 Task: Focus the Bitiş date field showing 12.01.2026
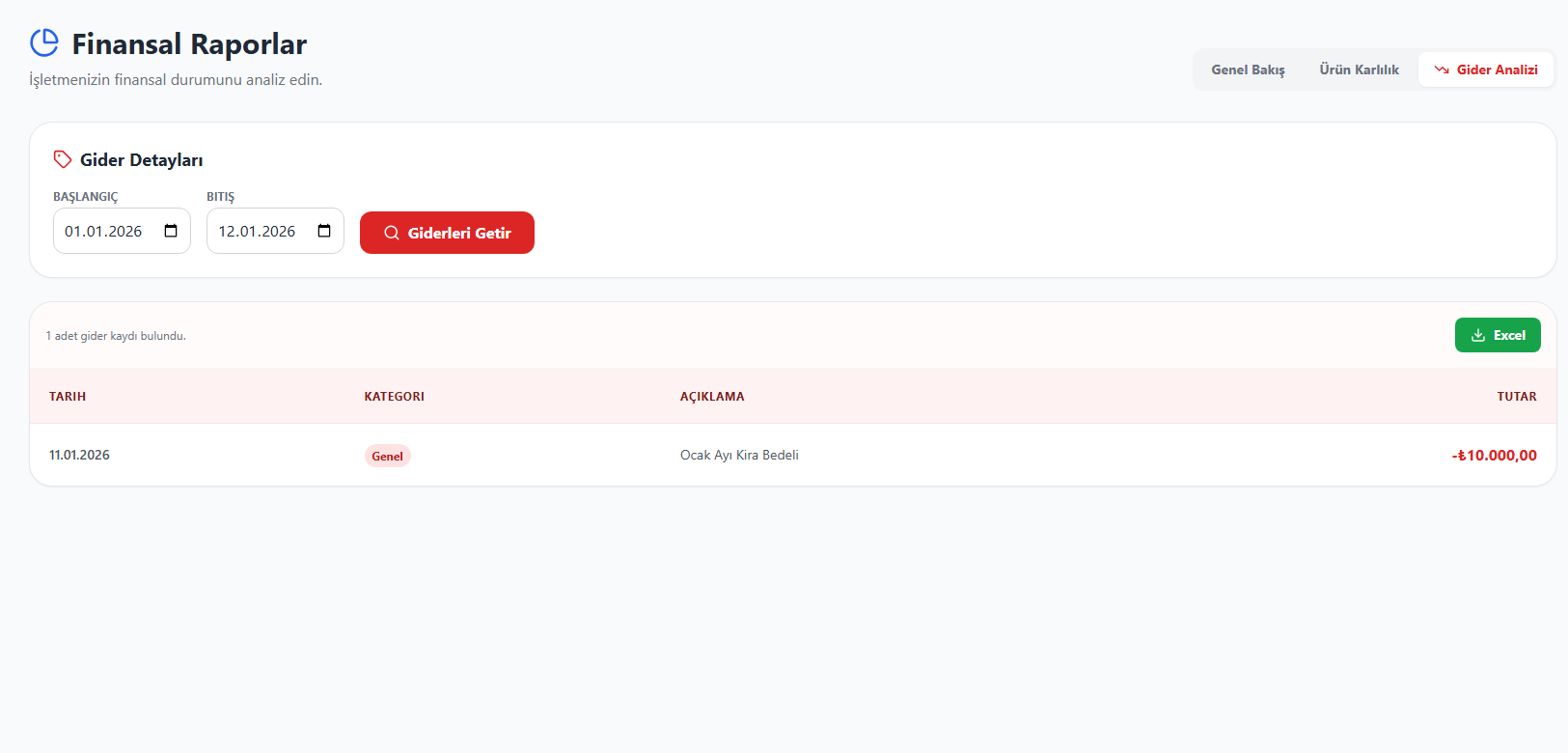click(258, 232)
